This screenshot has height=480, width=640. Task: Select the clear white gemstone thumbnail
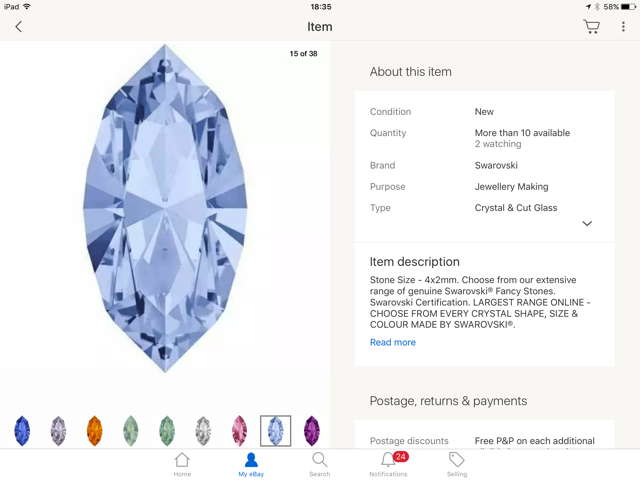point(203,431)
